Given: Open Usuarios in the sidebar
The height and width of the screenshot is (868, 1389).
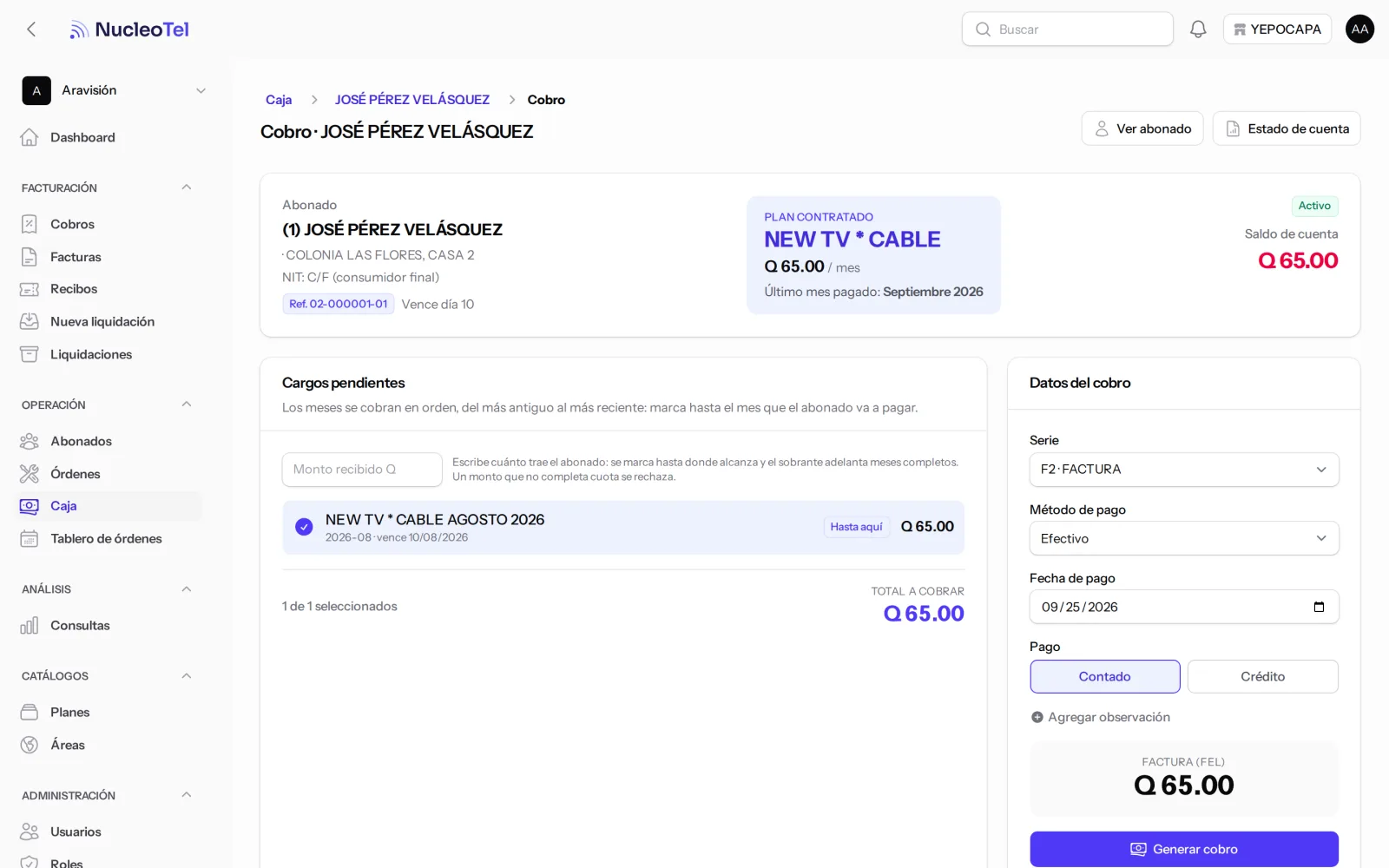Looking at the screenshot, I should point(76,832).
